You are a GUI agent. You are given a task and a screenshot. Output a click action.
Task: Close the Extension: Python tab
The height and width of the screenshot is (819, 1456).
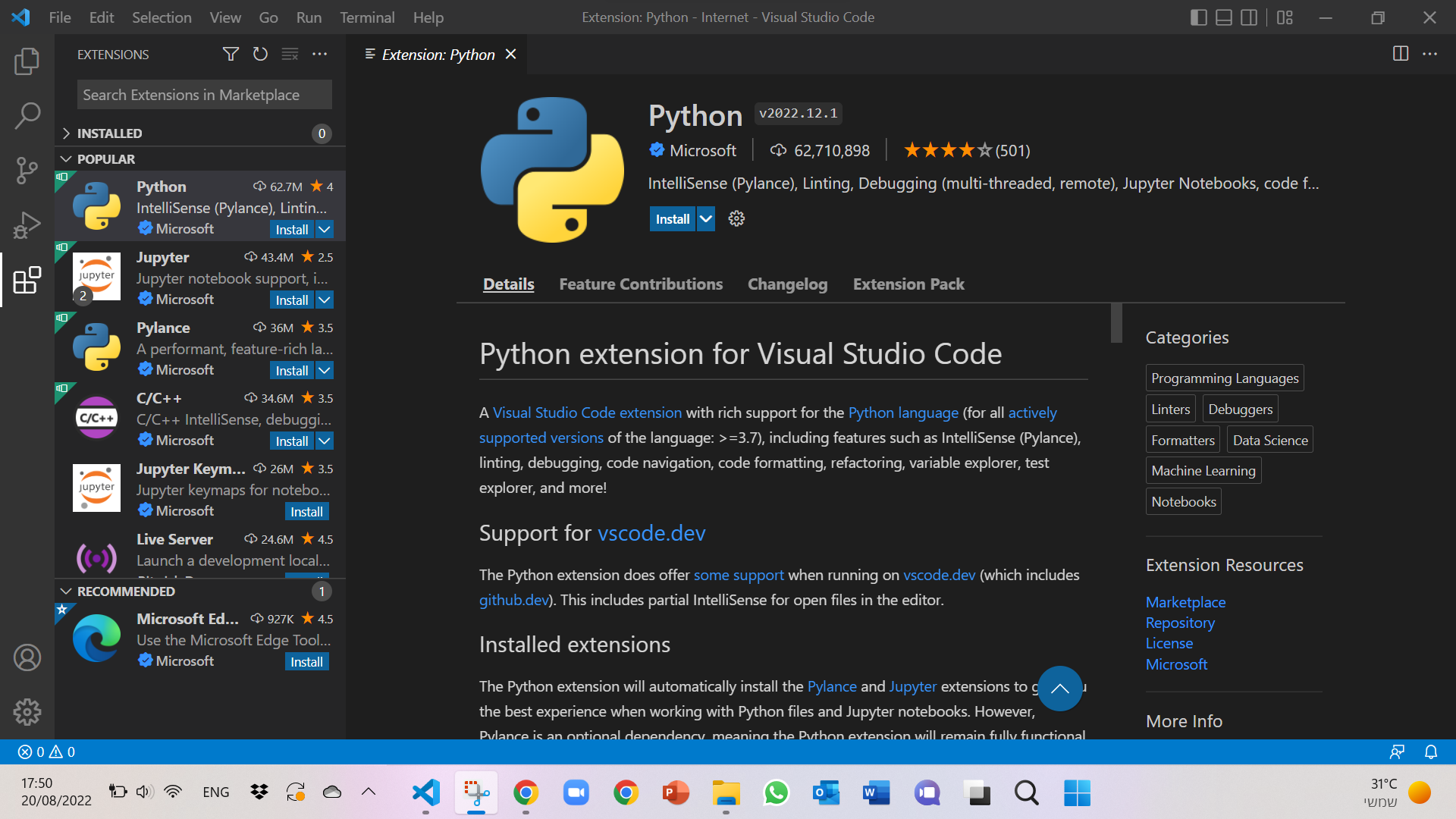click(510, 54)
